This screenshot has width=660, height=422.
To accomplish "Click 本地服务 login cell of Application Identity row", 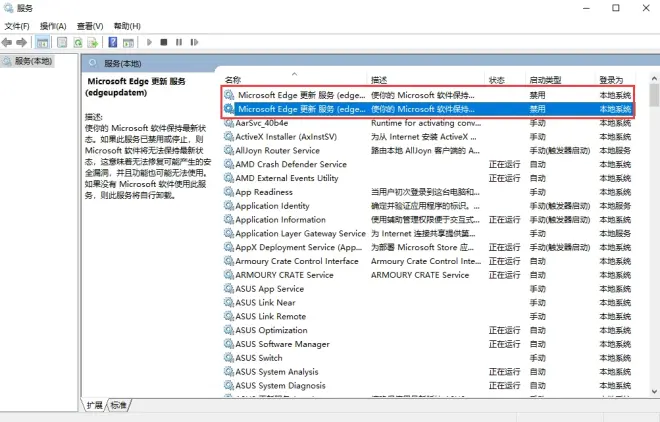I will click(615, 206).
